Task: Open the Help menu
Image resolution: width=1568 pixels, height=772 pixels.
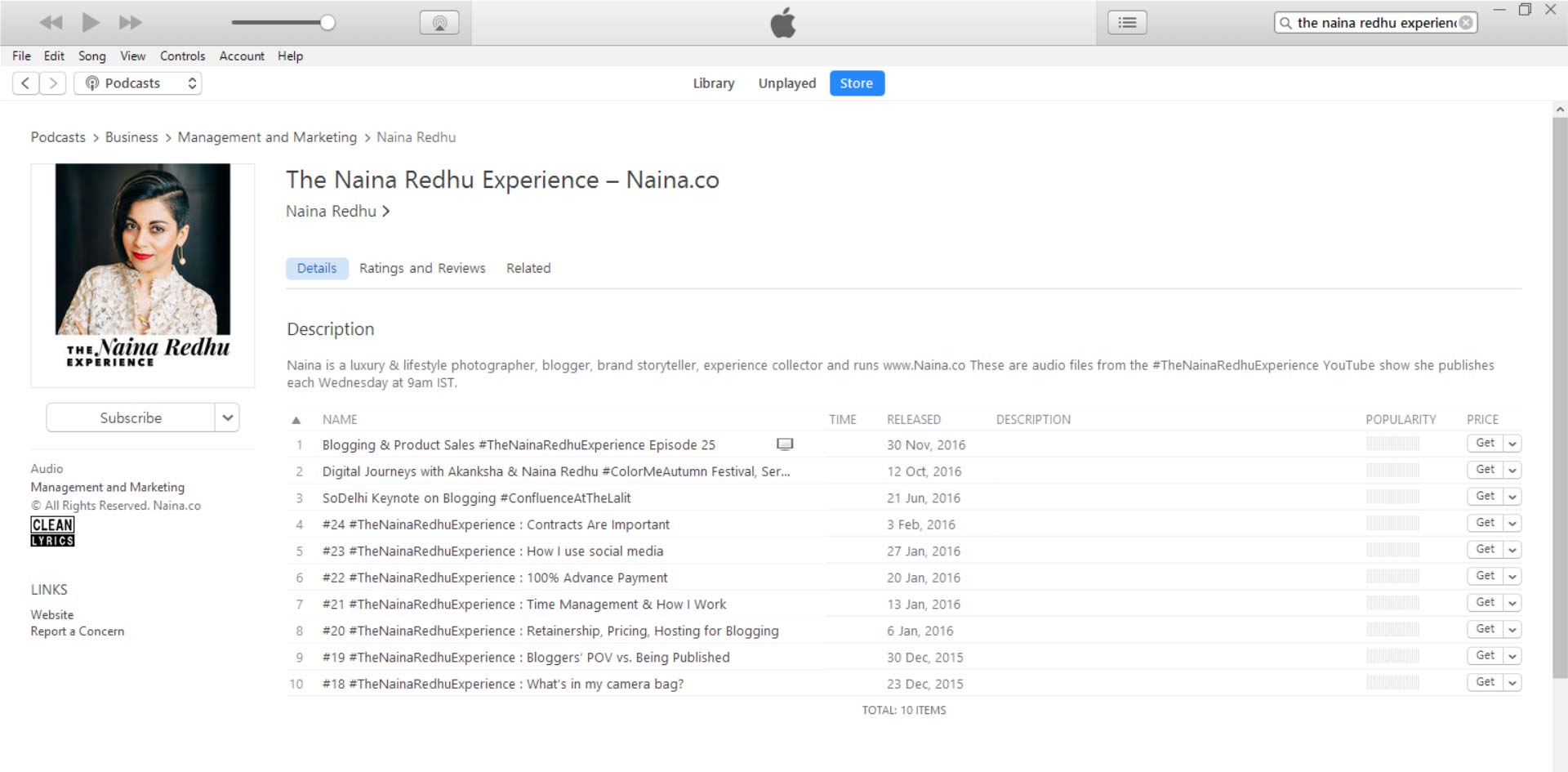Action: click(x=290, y=56)
